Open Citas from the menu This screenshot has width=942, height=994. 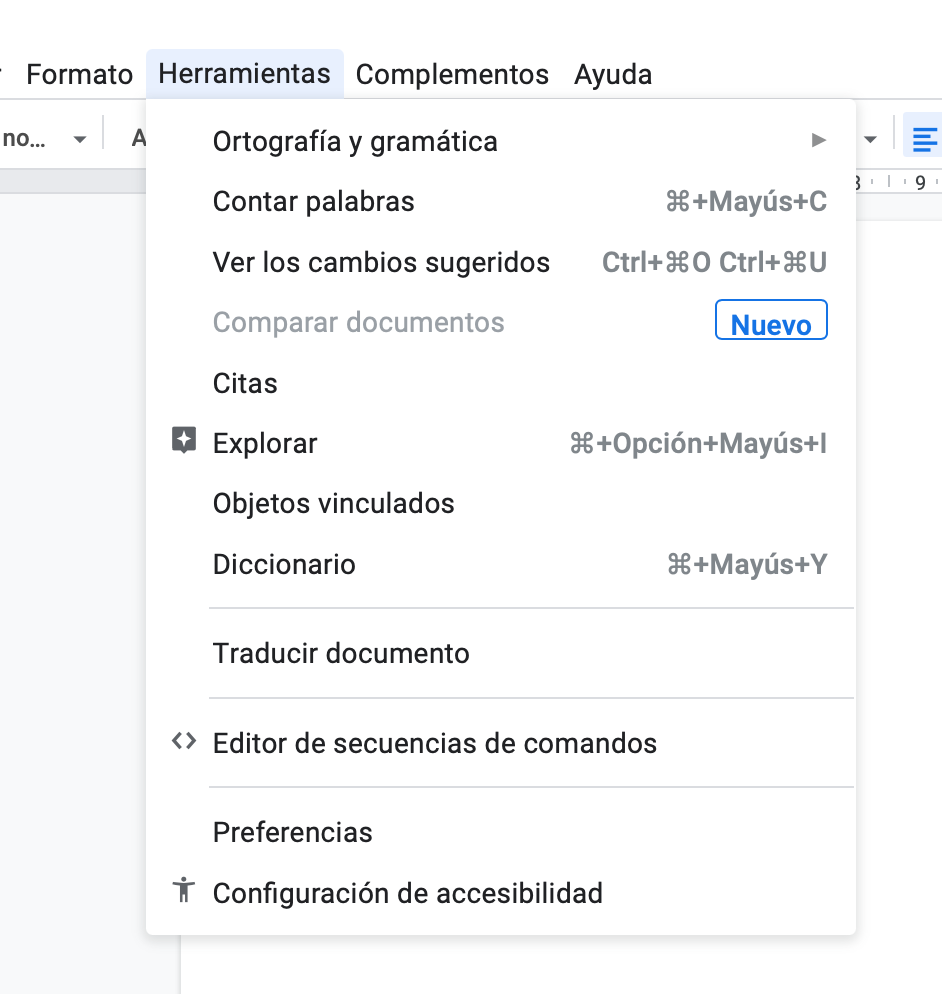[245, 383]
